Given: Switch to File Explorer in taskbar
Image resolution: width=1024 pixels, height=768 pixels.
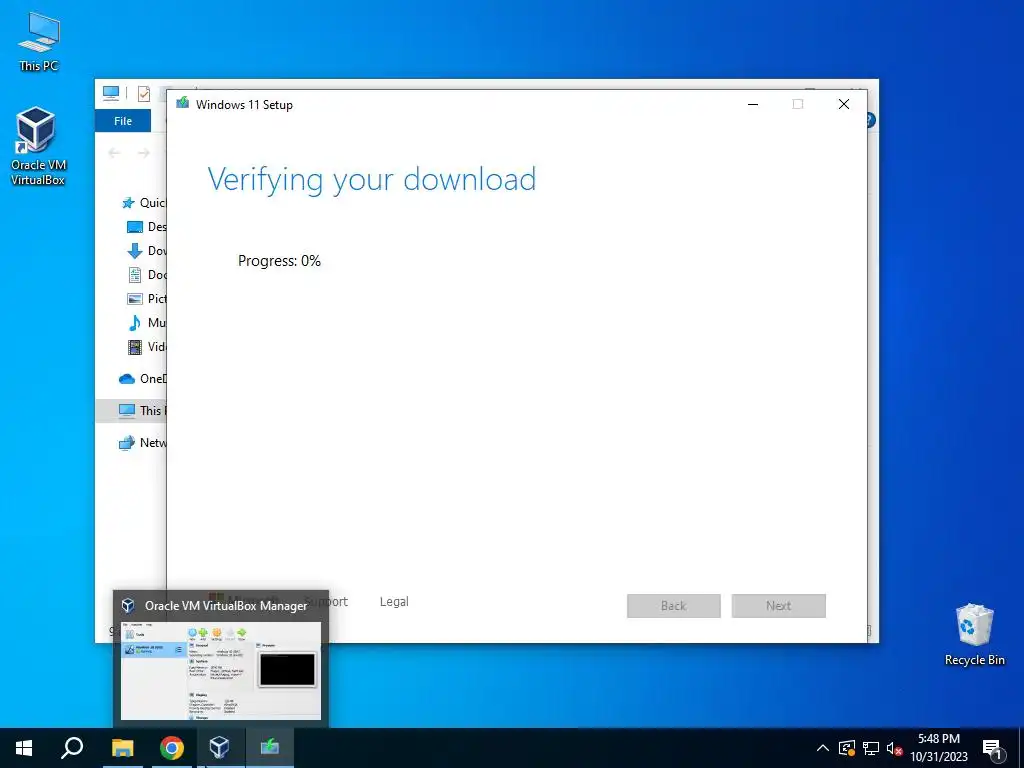Looking at the screenshot, I should [x=122, y=748].
